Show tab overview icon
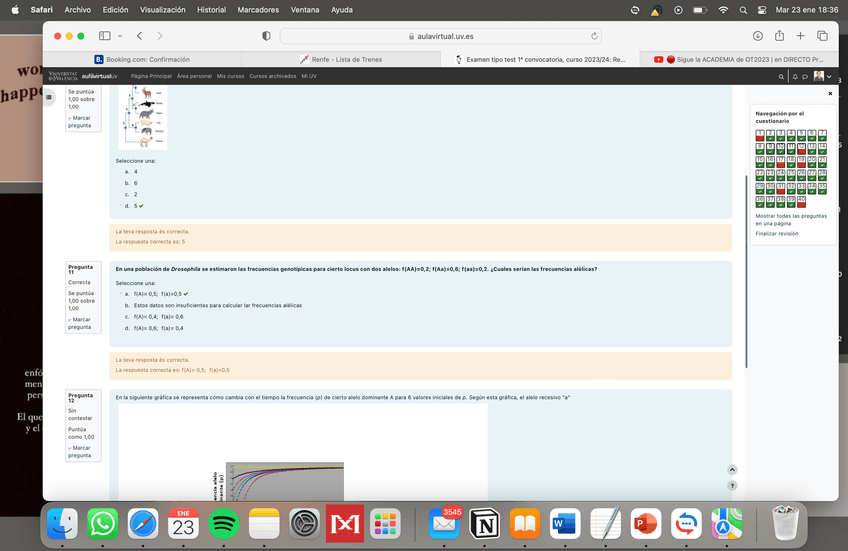848x551 pixels. coord(823,36)
